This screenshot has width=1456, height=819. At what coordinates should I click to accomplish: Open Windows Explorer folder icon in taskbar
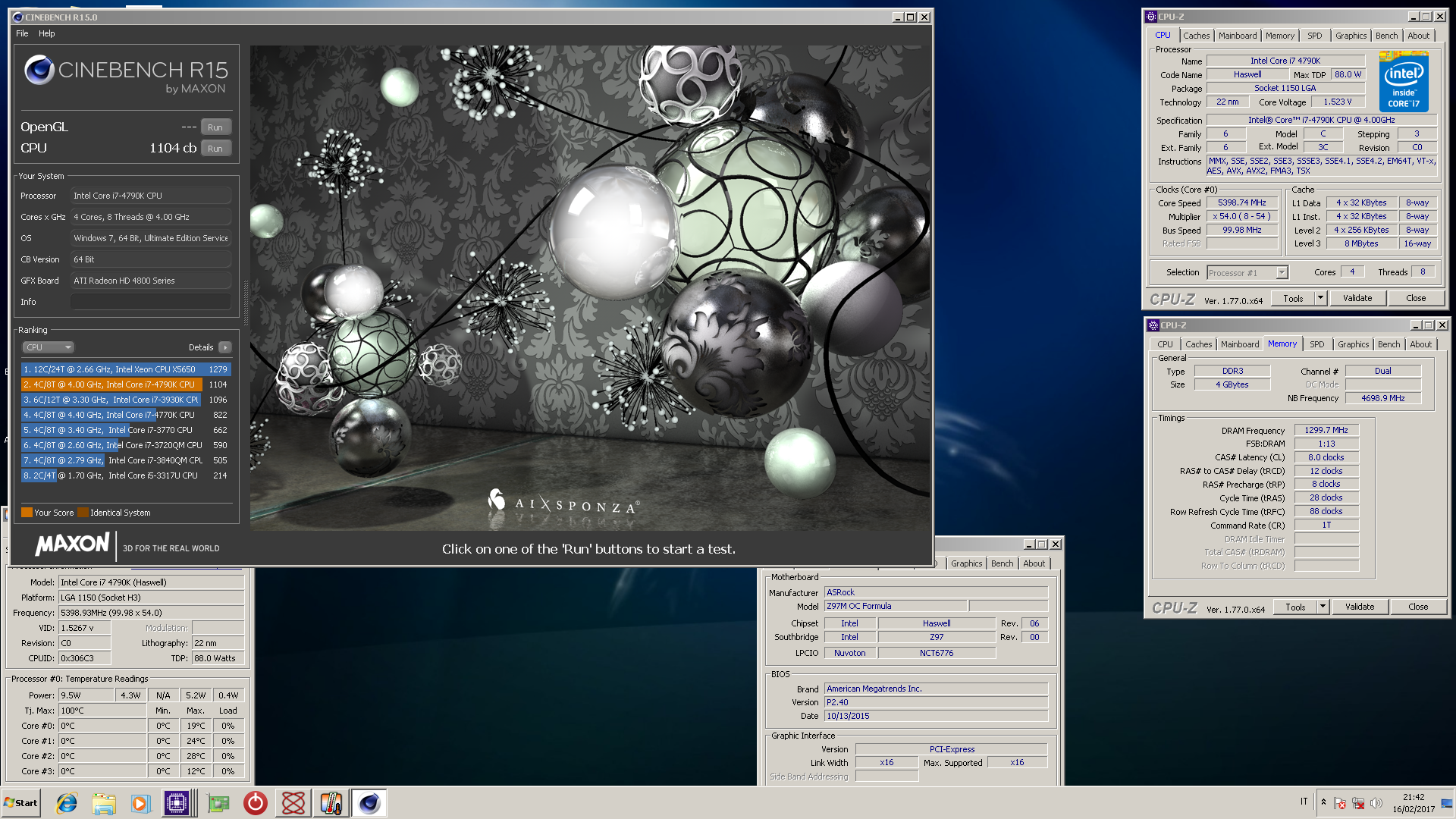pyautogui.click(x=104, y=803)
